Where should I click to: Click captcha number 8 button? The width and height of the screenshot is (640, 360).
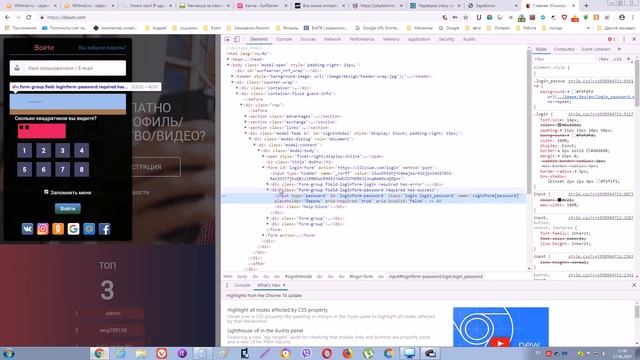click(82, 169)
